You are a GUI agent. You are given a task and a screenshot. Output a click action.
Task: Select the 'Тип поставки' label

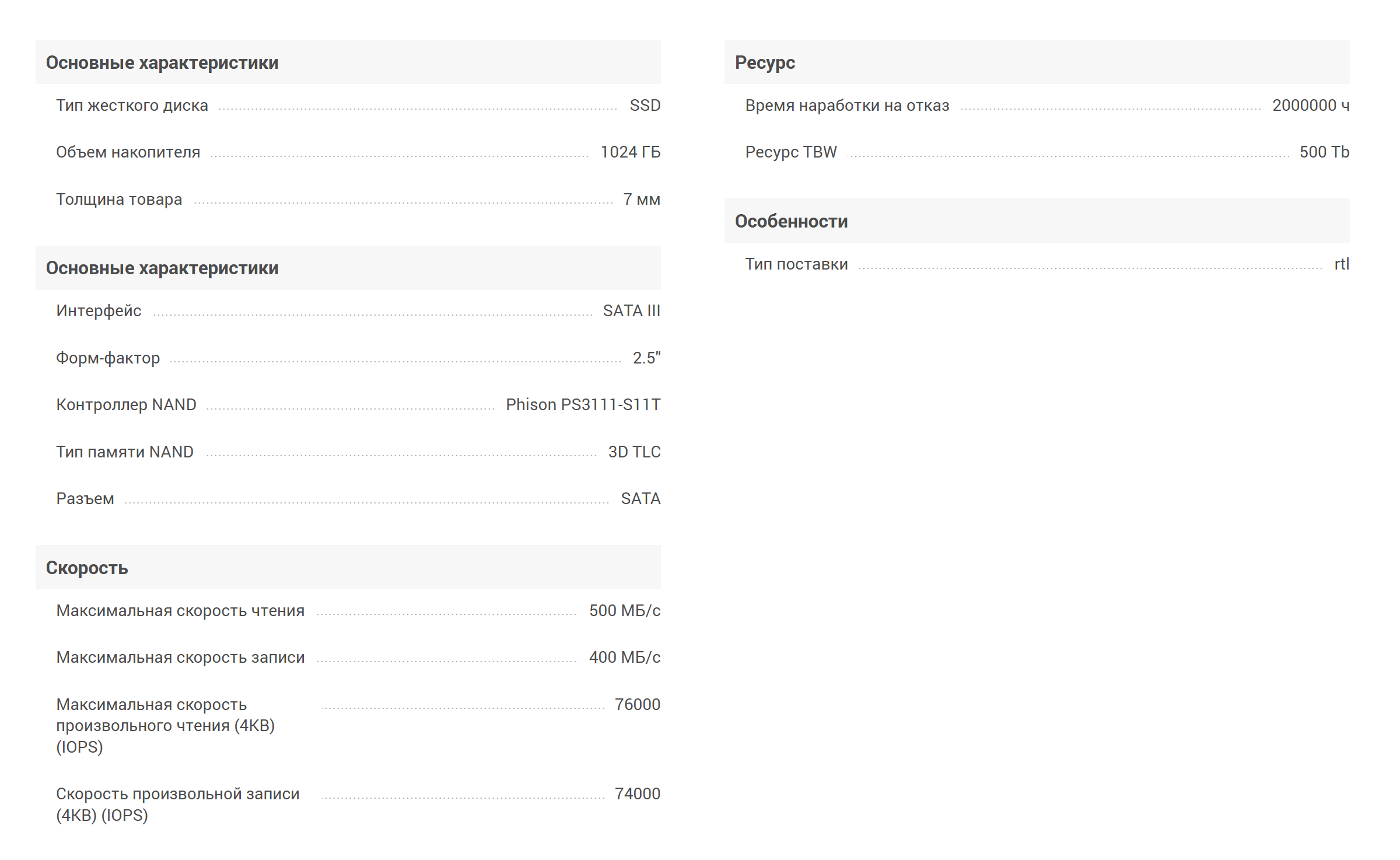(796, 264)
